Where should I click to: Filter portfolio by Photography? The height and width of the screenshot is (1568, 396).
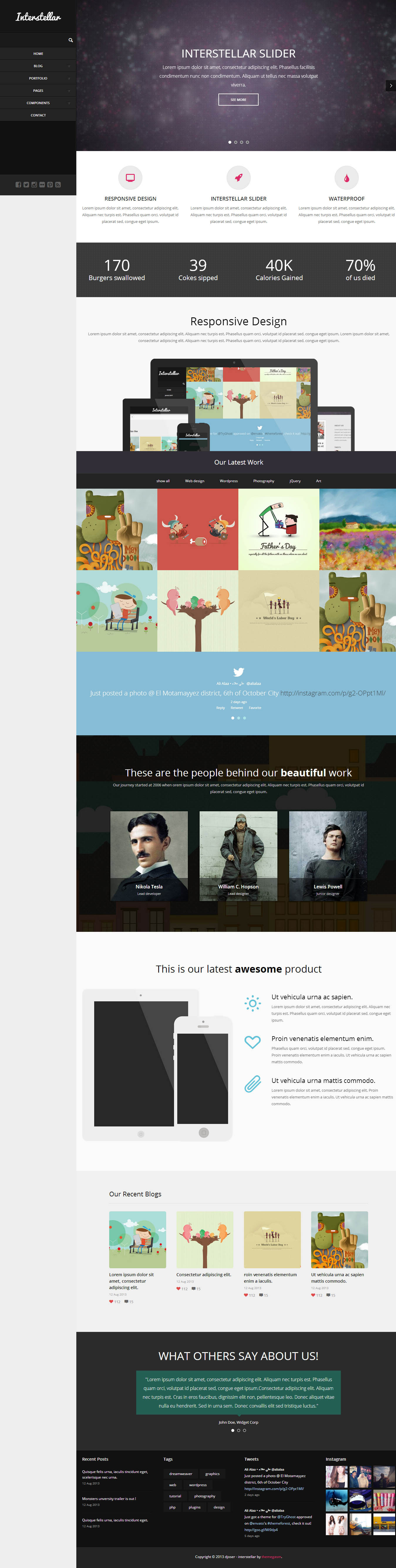pos(264,481)
